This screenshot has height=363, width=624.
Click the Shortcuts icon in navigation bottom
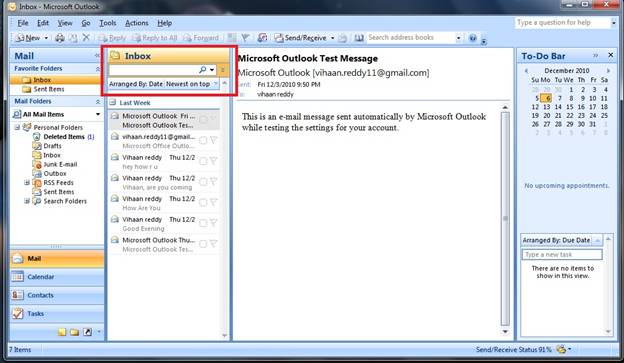pos(87,332)
